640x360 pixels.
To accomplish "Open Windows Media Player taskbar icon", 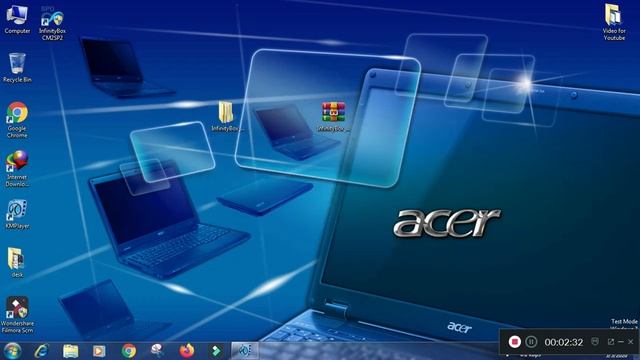I will click(x=99, y=351).
